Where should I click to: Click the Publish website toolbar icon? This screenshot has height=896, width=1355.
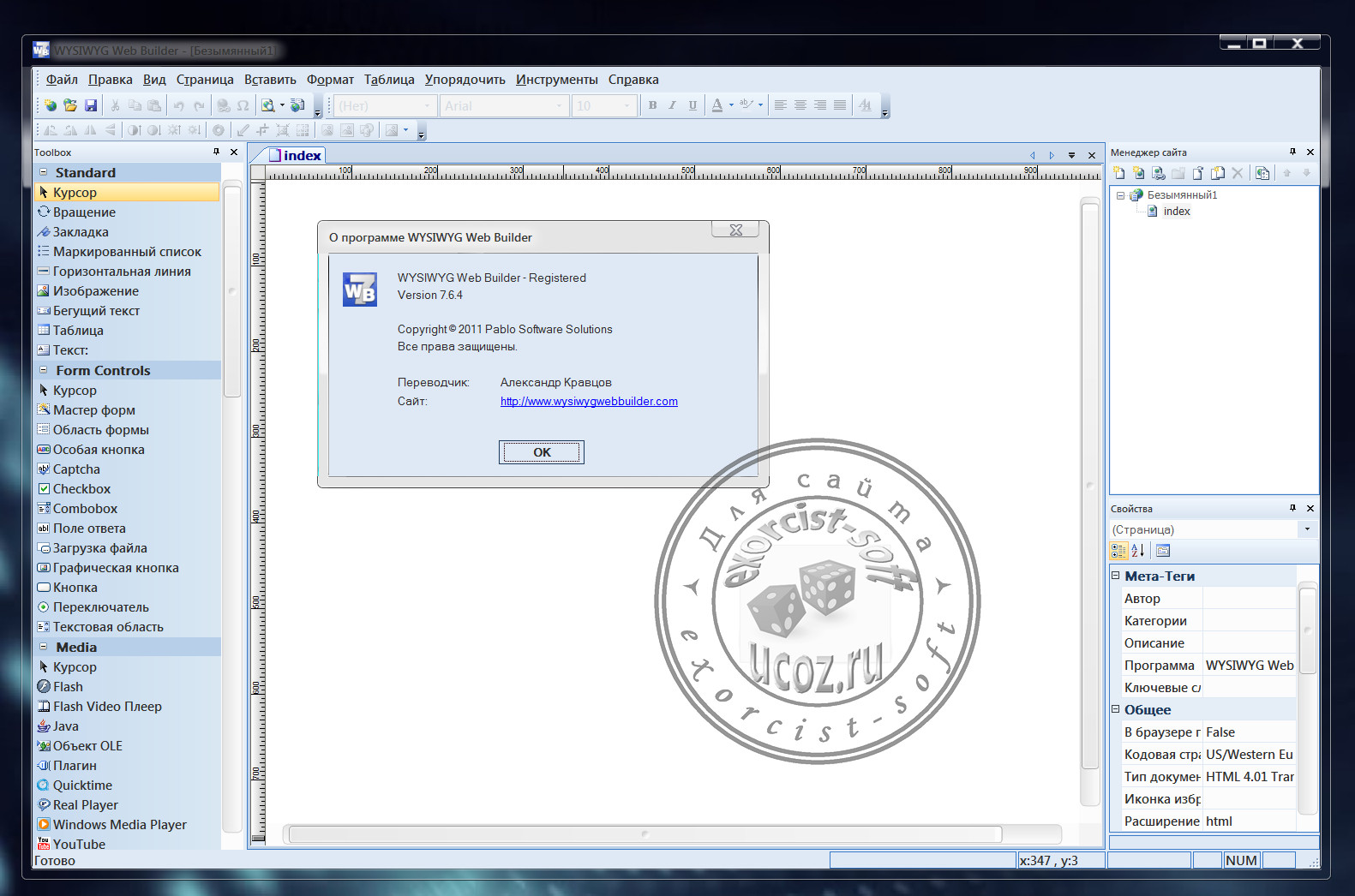(297, 105)
